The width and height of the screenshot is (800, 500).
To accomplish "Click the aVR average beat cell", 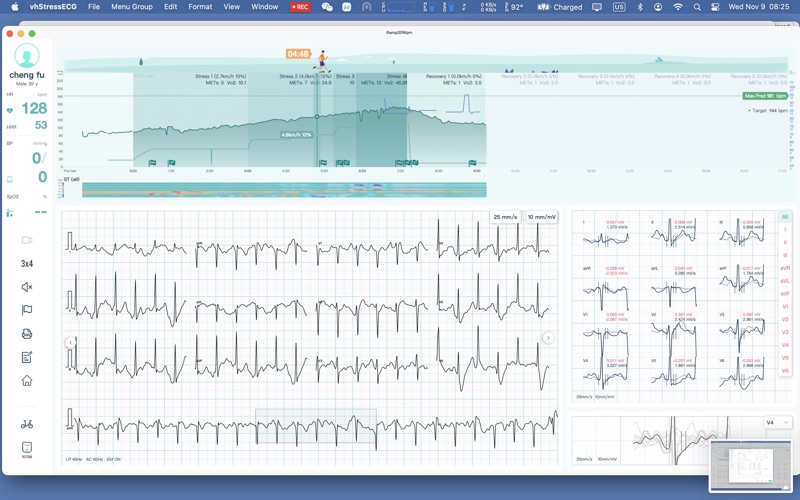I will [x=606, y=288].
